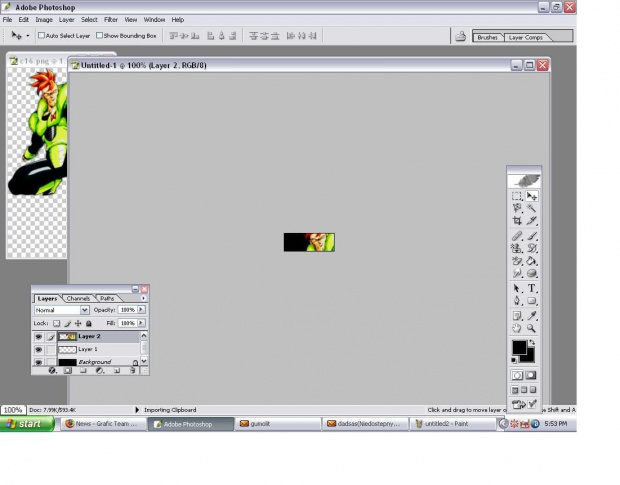
Task: Switch to the Channels tab
Action: (78, 298)
